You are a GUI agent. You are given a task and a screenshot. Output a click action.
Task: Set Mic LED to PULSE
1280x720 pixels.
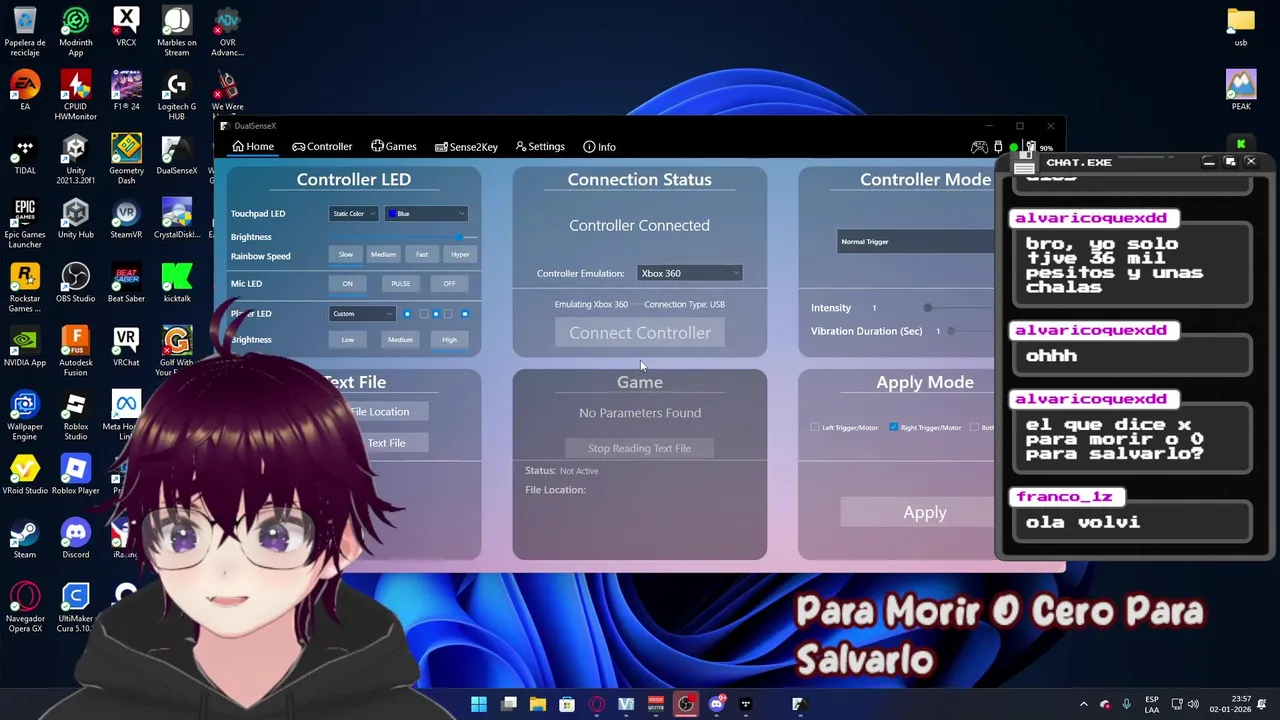400,283
